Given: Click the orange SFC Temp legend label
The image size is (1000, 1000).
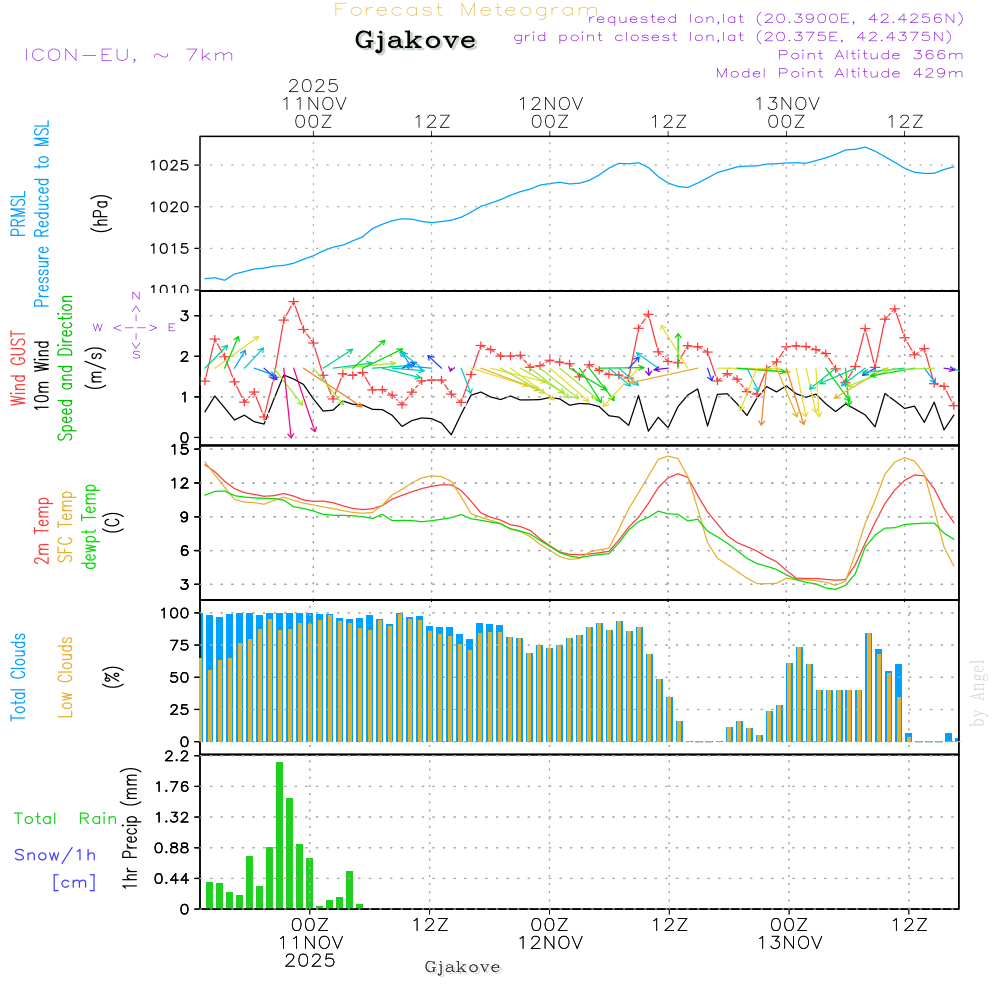Looking at the screenshot, I should pyautogui.click(x=66, y=527).
